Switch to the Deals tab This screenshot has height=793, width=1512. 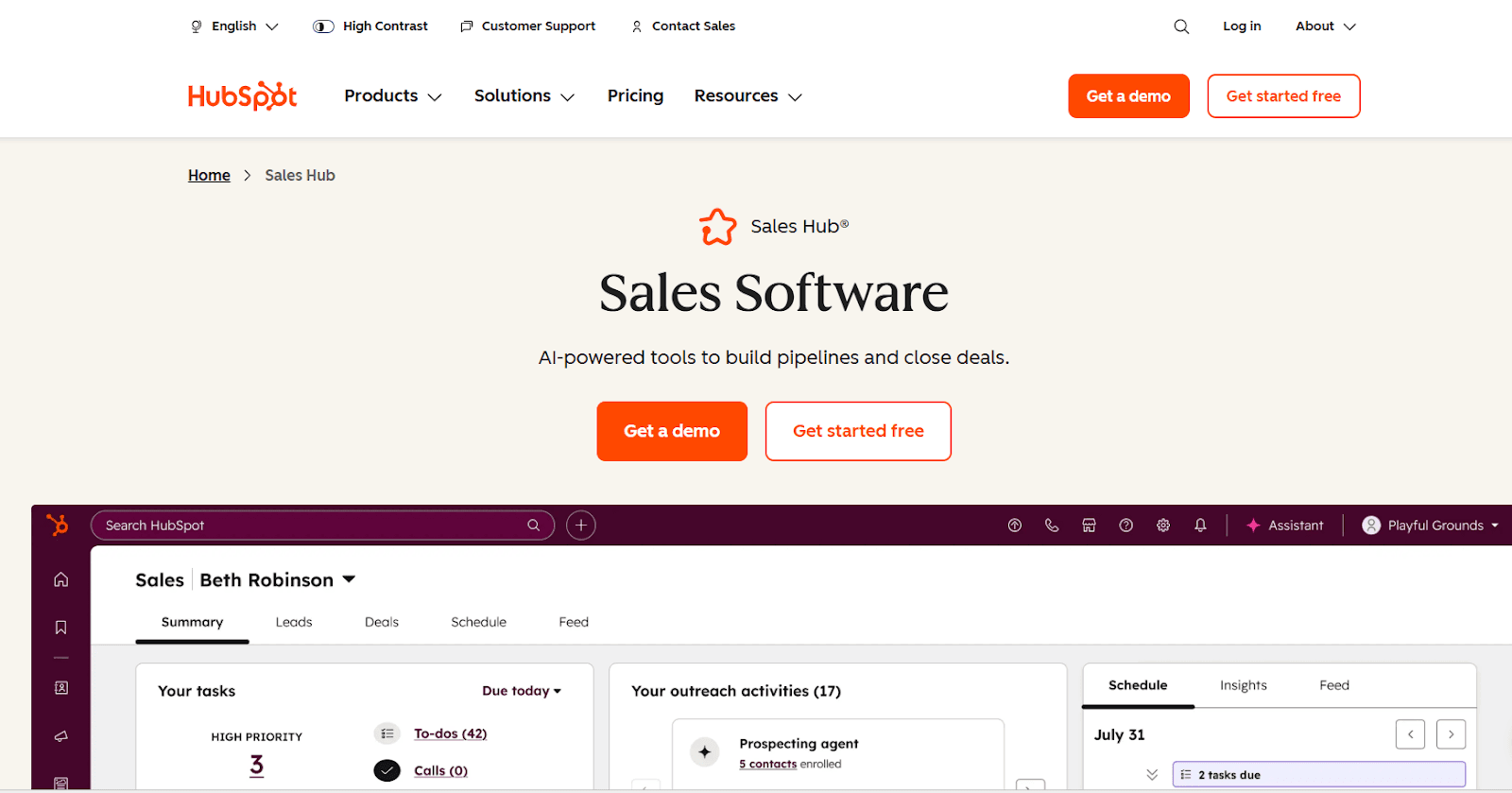pos(382,622)
